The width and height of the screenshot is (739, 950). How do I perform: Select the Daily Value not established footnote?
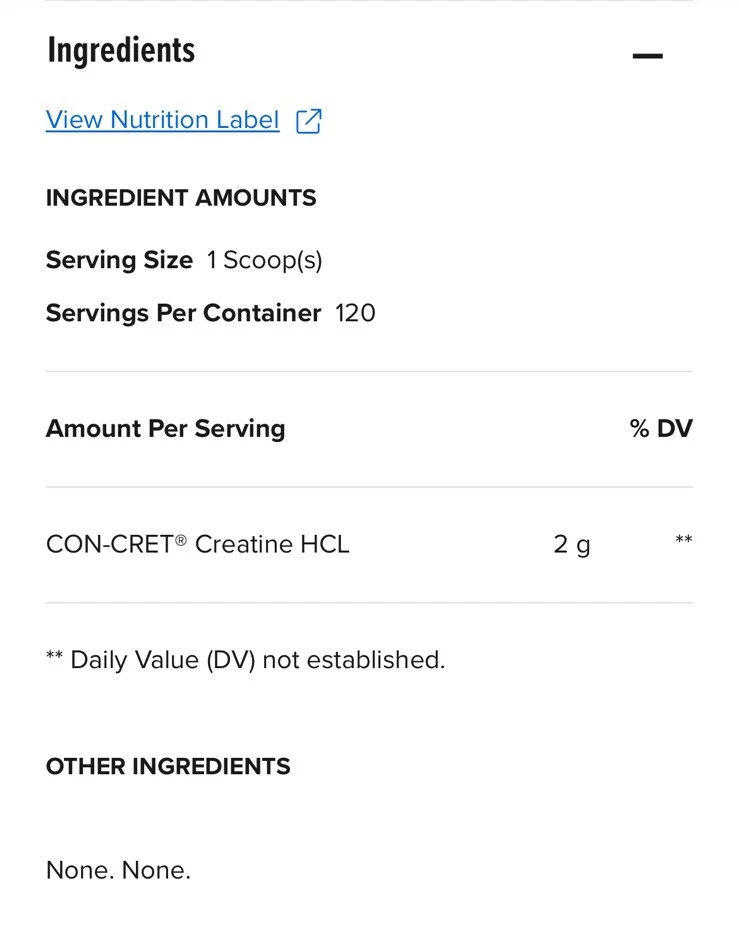257,660
